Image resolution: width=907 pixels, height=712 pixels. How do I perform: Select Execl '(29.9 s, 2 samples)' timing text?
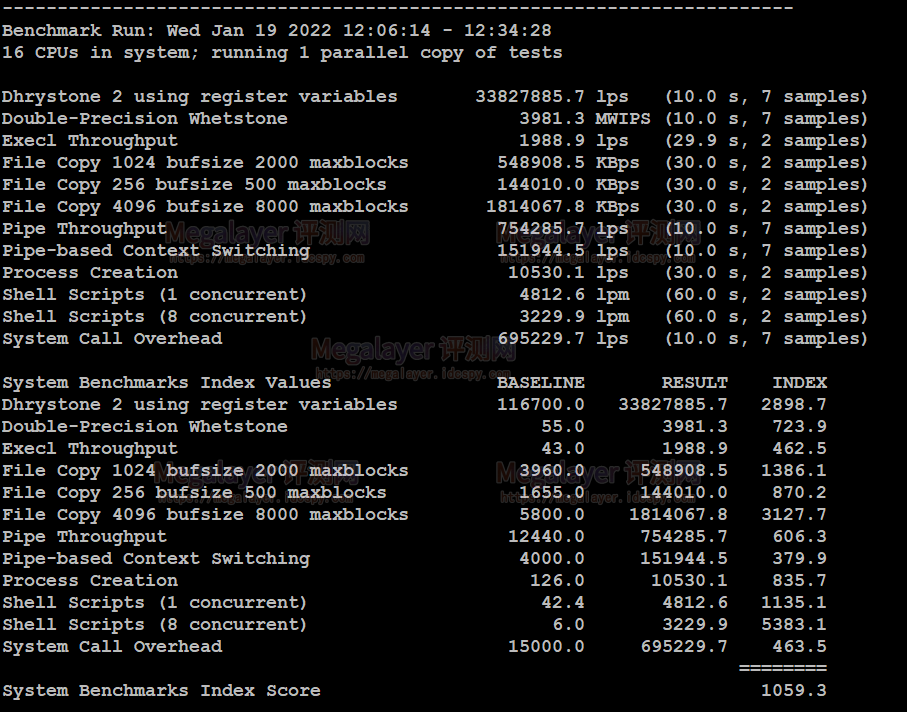[x=766, y=141]
